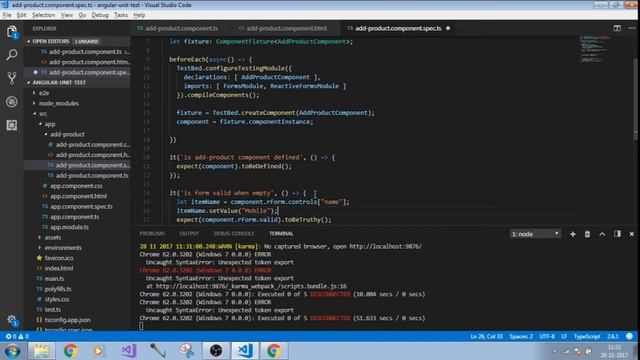Expand the node_modules folder
The height and width of the screenshot is (360, 640).
point(58,103)
